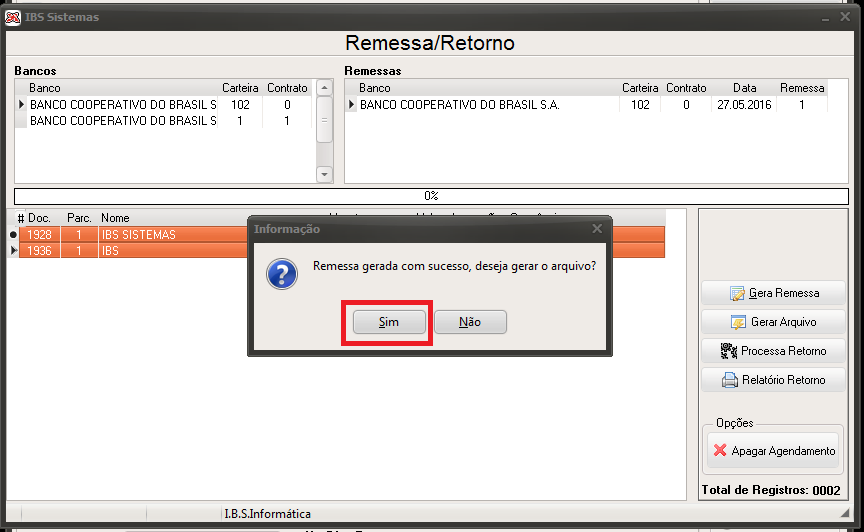This screenshot has width=864, height=532.
Task: Confirm with the Sim button
Action: point(389,322)
